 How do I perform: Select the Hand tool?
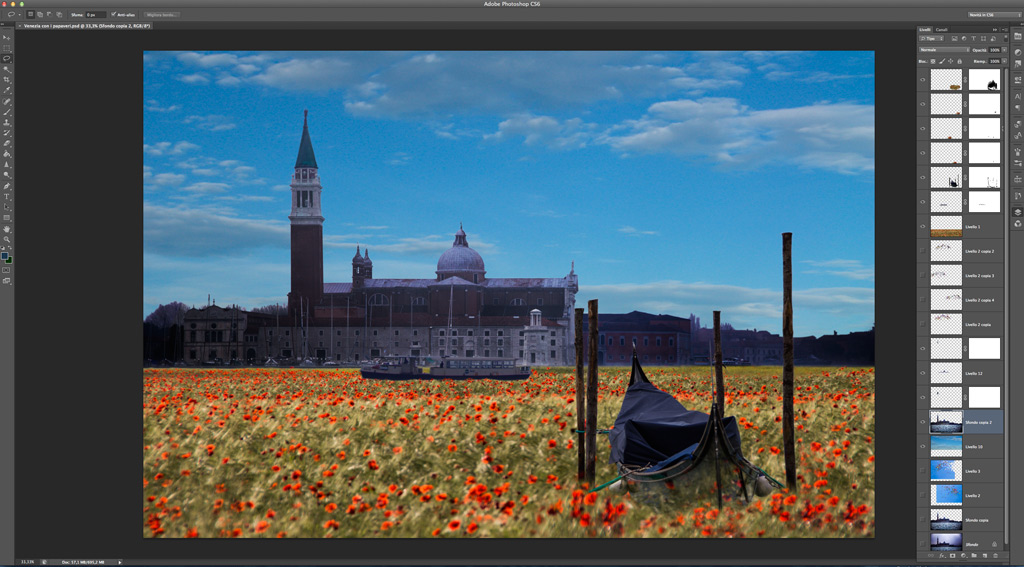click(7, 229)
